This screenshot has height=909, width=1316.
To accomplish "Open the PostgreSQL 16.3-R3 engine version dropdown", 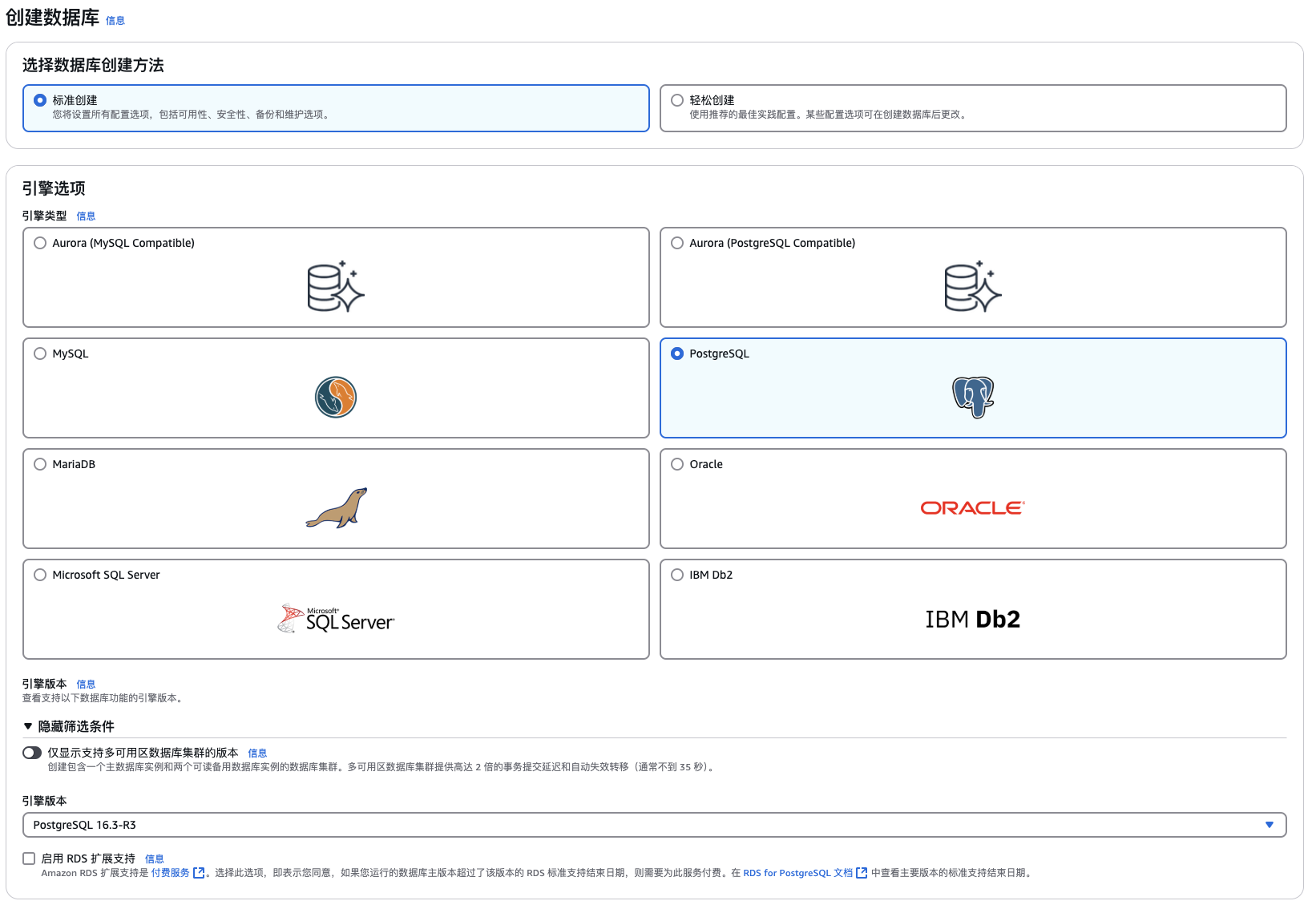I will point(654,825).
